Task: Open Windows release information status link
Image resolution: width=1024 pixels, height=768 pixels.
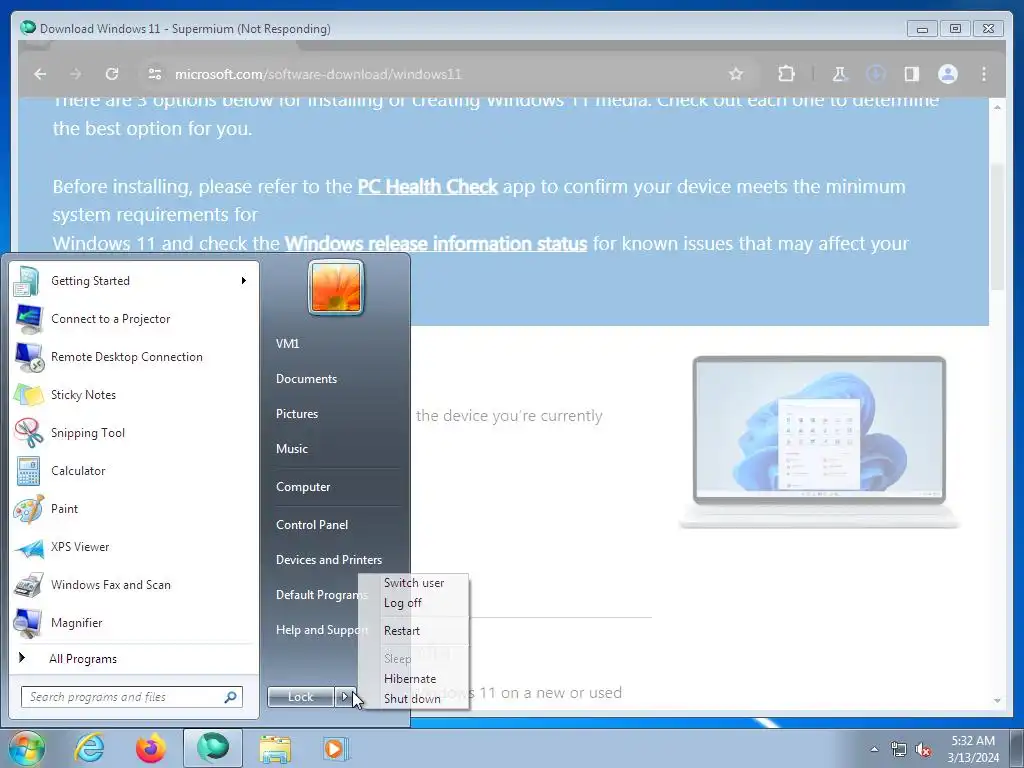Action: 436,244
